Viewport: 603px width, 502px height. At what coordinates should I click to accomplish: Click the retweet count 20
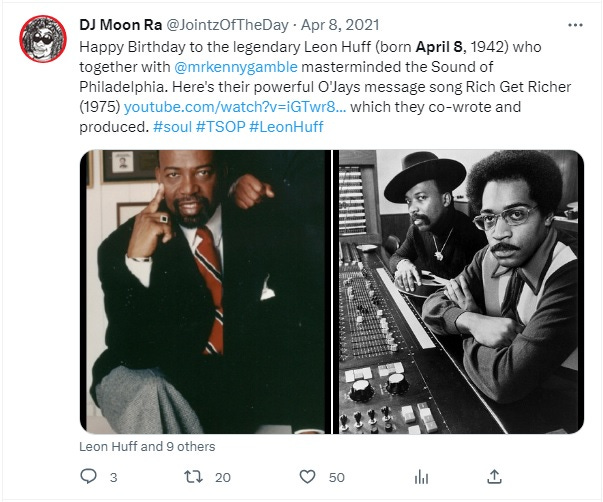223,478
